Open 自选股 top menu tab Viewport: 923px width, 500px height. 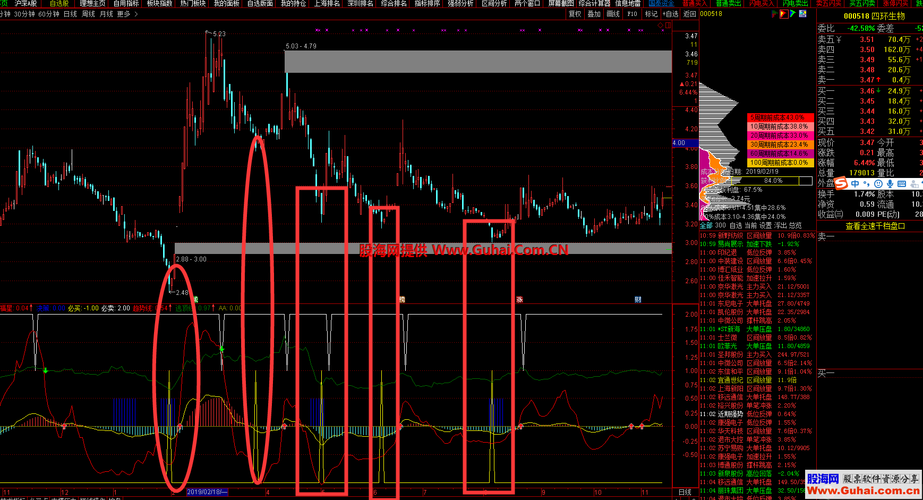59,4
